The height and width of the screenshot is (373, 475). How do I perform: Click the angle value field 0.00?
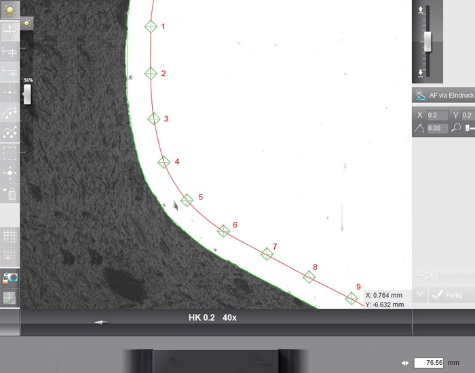(437, 128)
